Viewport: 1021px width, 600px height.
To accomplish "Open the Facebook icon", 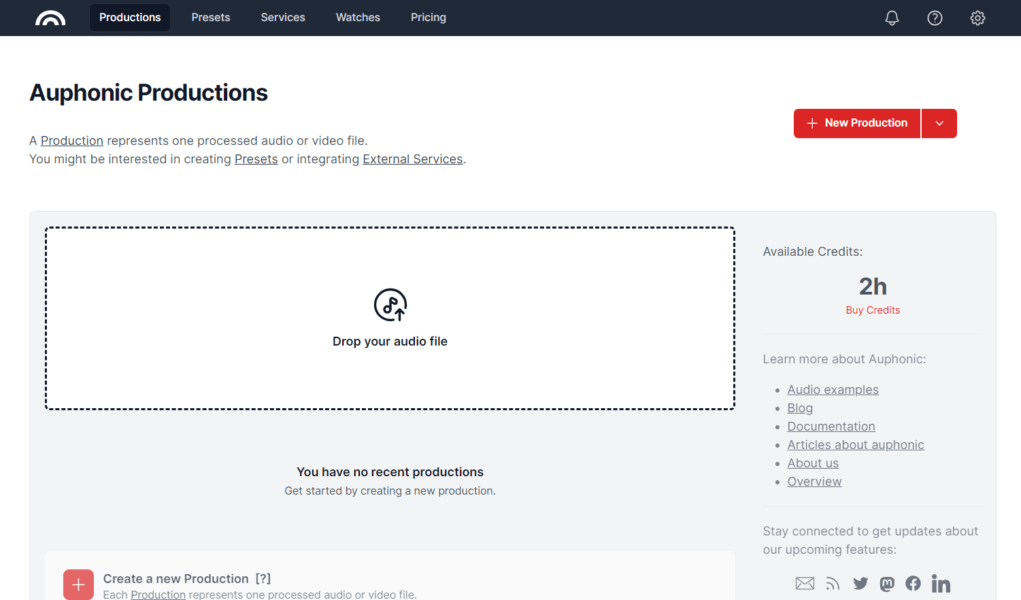I will [913, 583].
